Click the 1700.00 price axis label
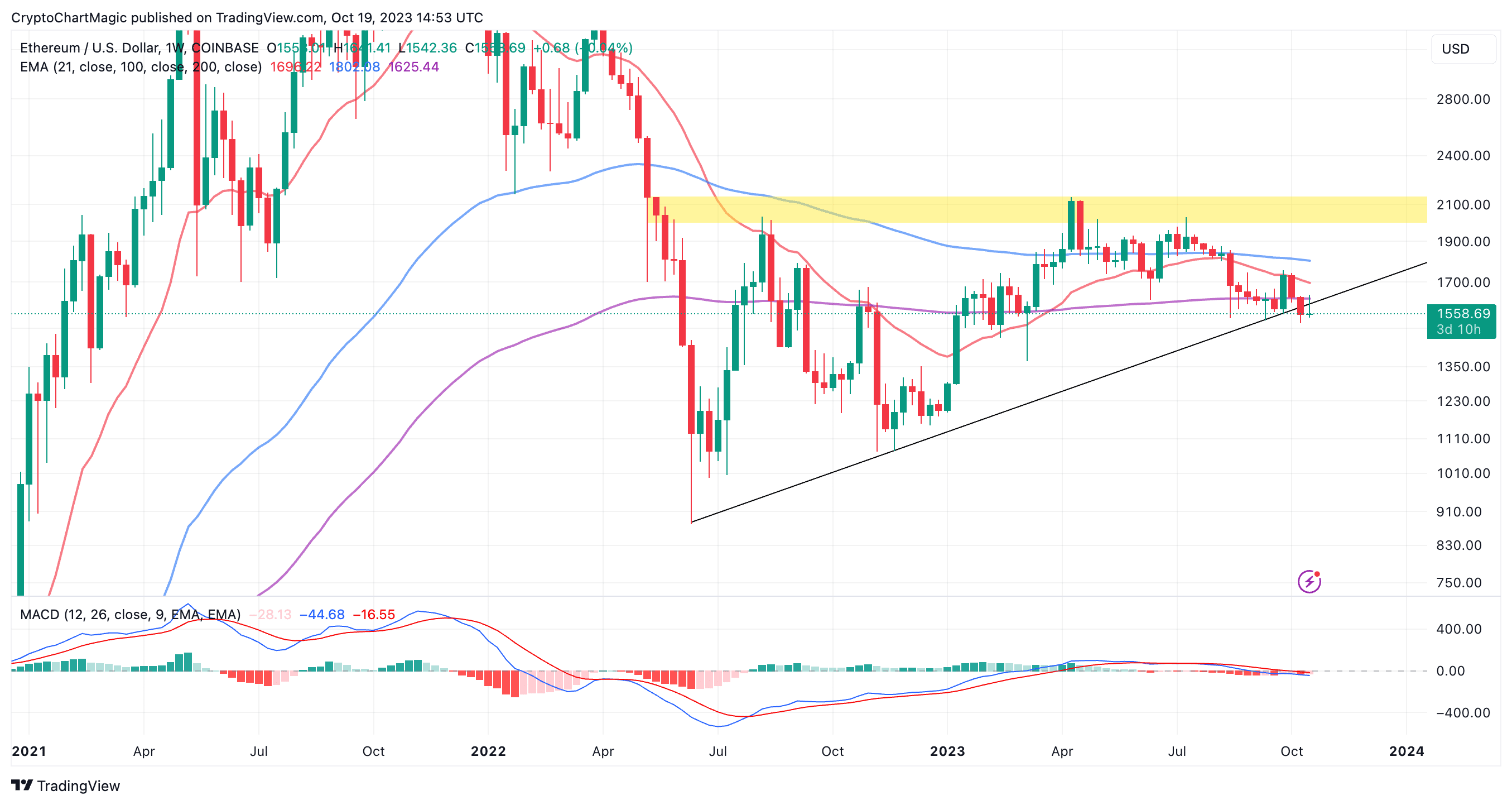 coord(1463,282)
